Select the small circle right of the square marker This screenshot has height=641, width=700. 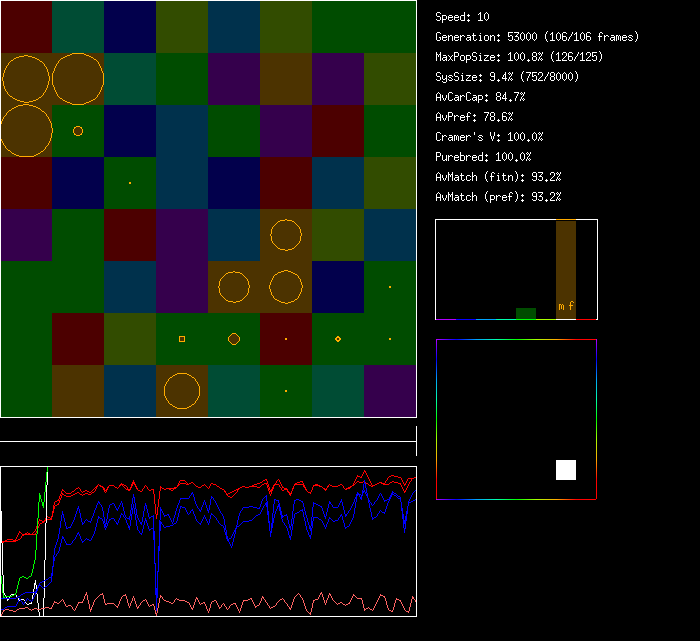click(234, 339)
